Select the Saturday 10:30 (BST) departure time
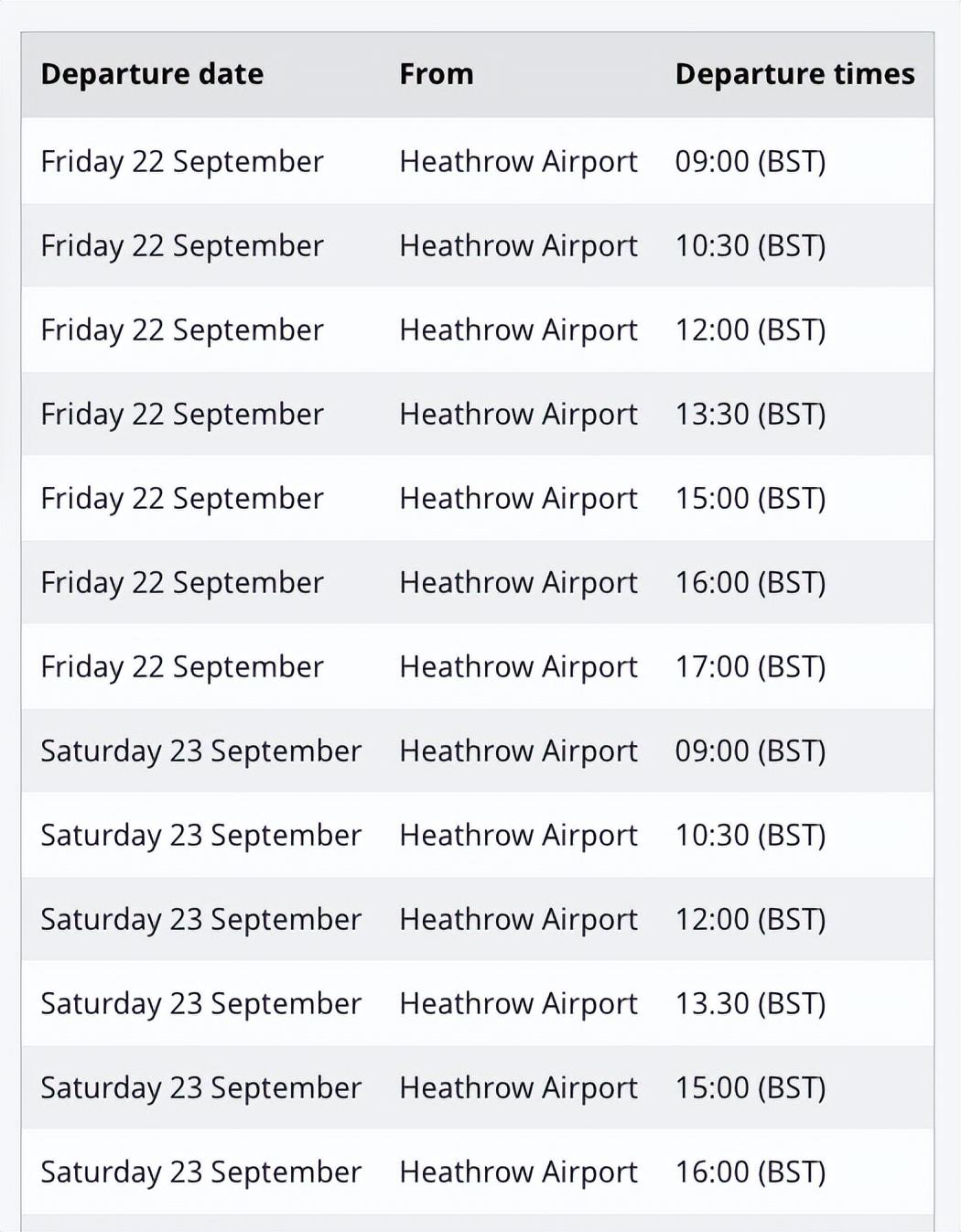The image size is (961, 1232). [x=750, y=836]
